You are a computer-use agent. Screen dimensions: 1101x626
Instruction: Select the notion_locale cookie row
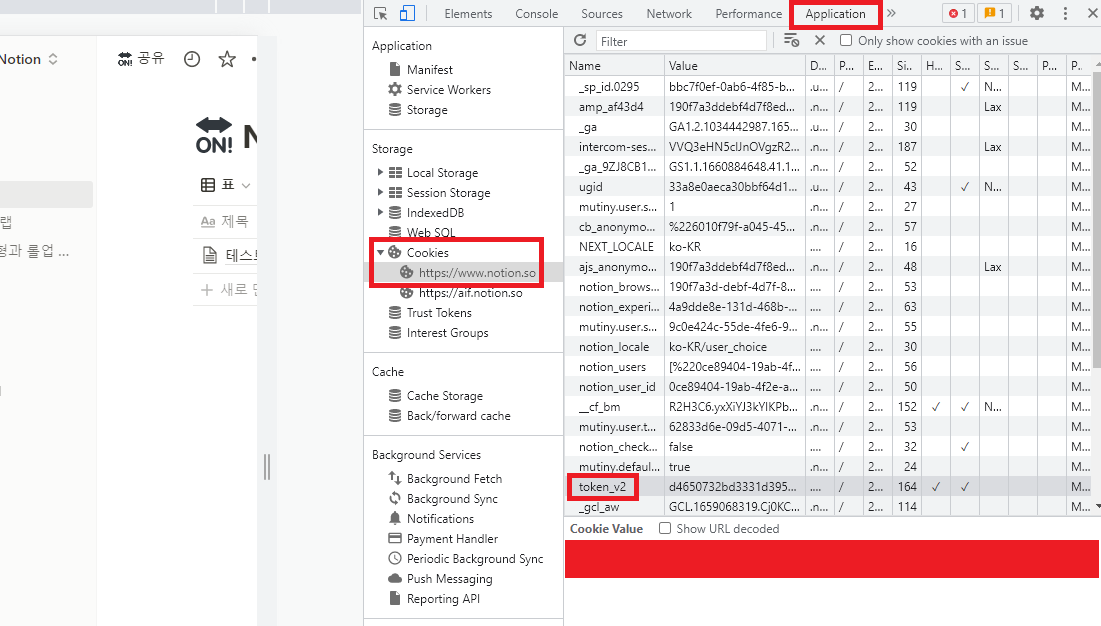[x=829, y=347]
